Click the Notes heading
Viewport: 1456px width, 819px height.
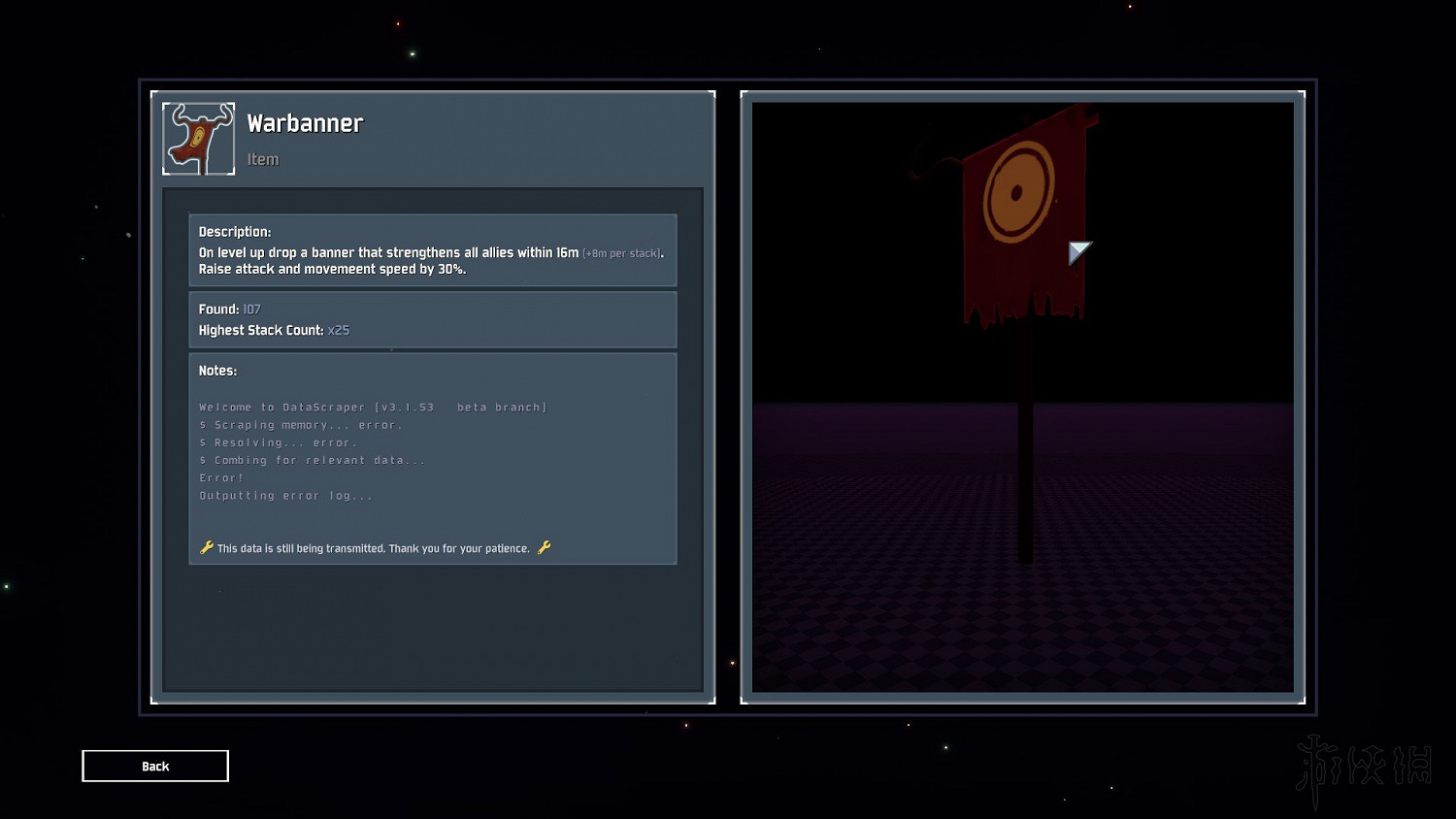coord(217,371)
